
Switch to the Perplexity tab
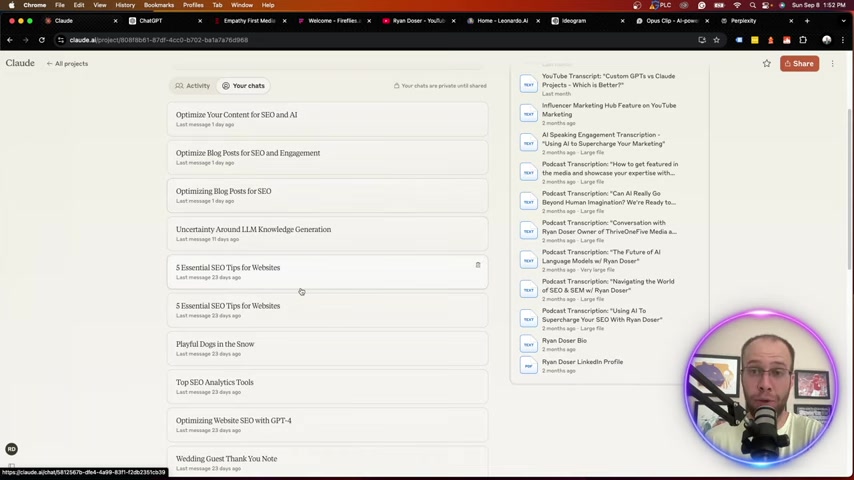(x=755, y=21)
